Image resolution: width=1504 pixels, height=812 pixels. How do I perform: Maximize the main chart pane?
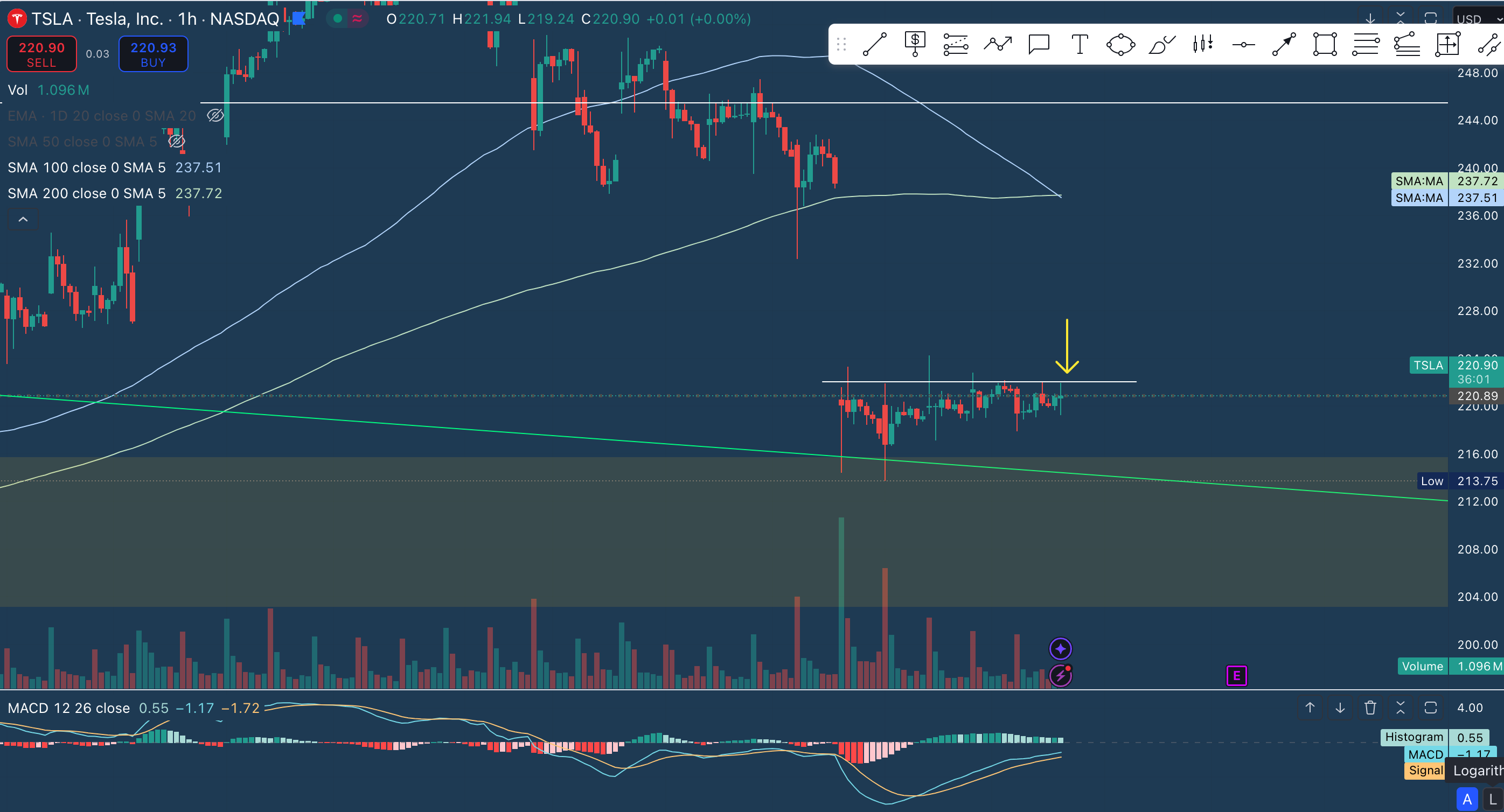[x=1430, y=19]
